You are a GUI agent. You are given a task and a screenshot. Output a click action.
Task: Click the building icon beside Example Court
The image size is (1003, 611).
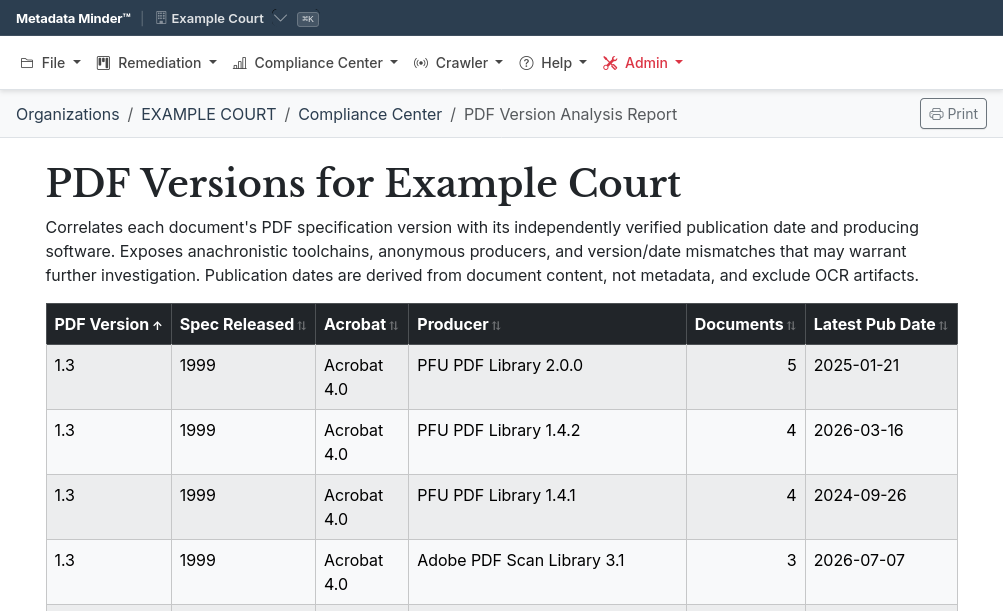[x=161, y=18]
